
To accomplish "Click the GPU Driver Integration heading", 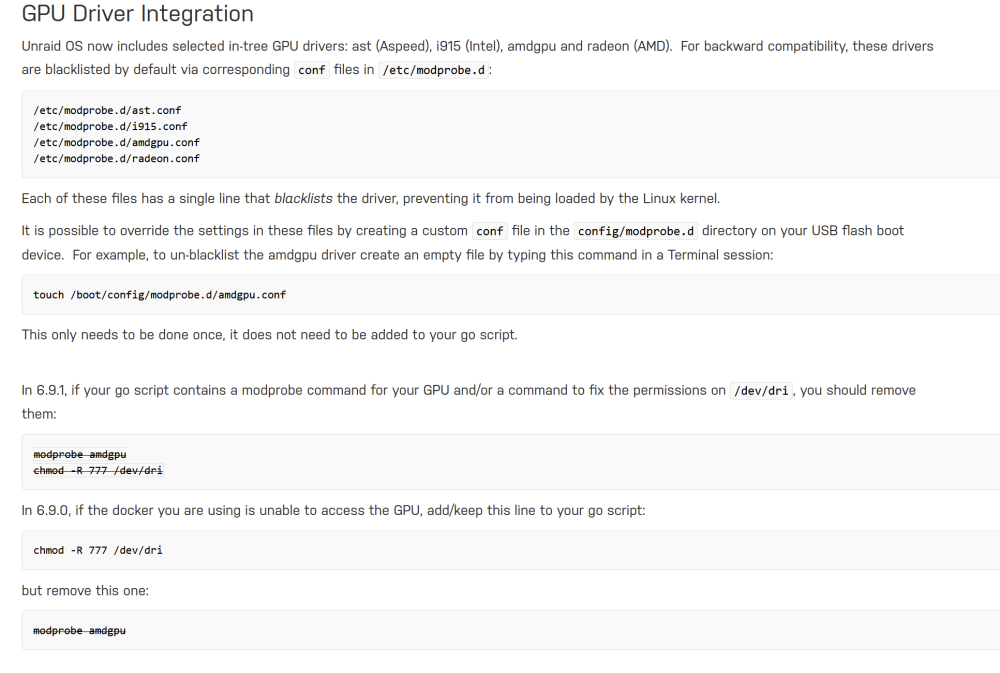I will [x=138, y=13].
